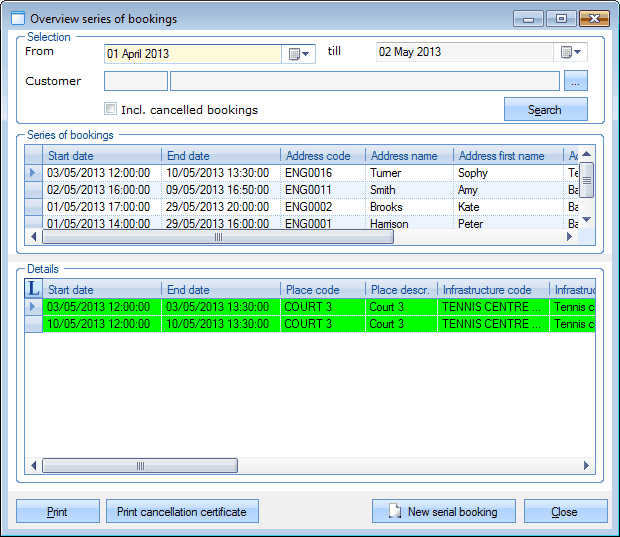This screenshot has height=537, width=620.
Task: Click the Customer code input box
Action: coord(136,81)
